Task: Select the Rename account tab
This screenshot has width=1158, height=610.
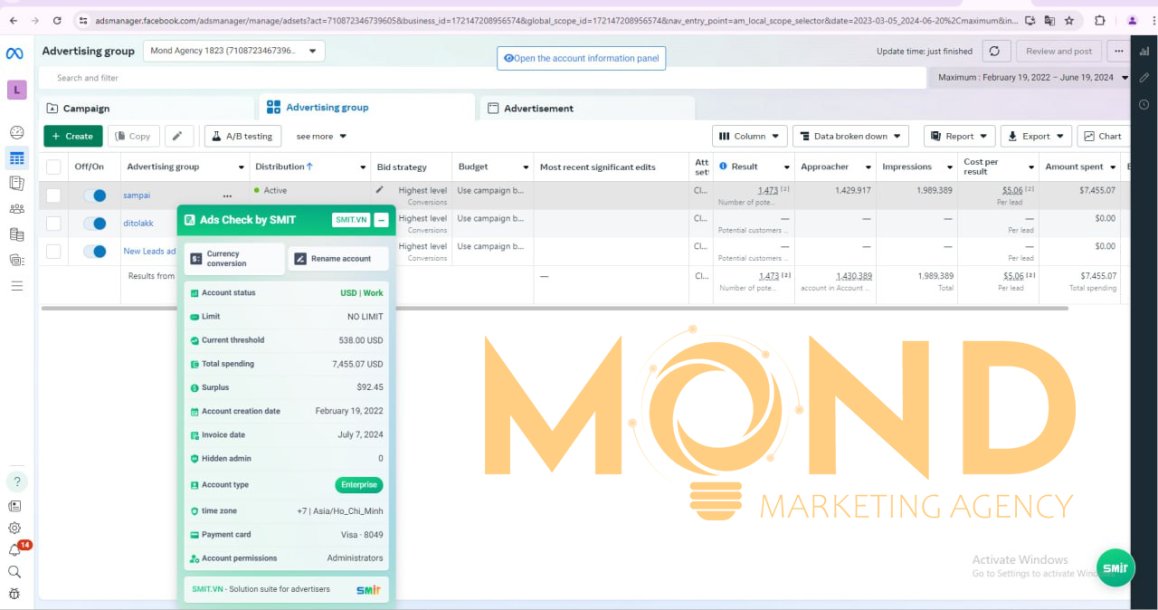Action: coord(338,258)
